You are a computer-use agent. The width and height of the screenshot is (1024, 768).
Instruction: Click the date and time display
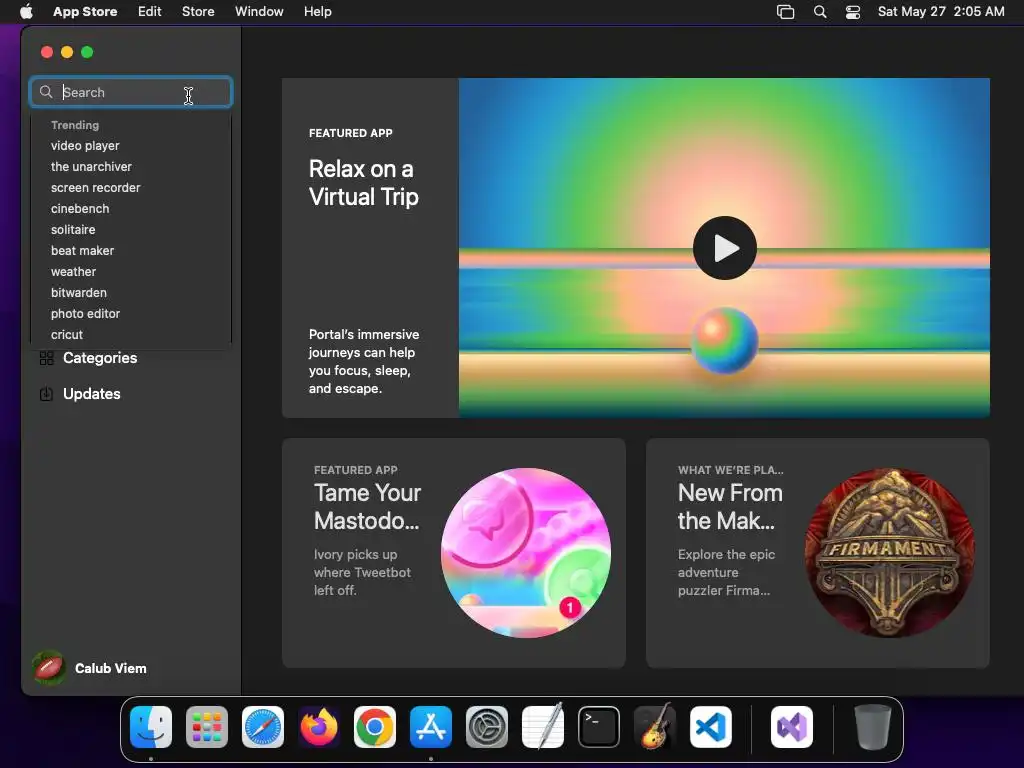(x=941, y=11)
